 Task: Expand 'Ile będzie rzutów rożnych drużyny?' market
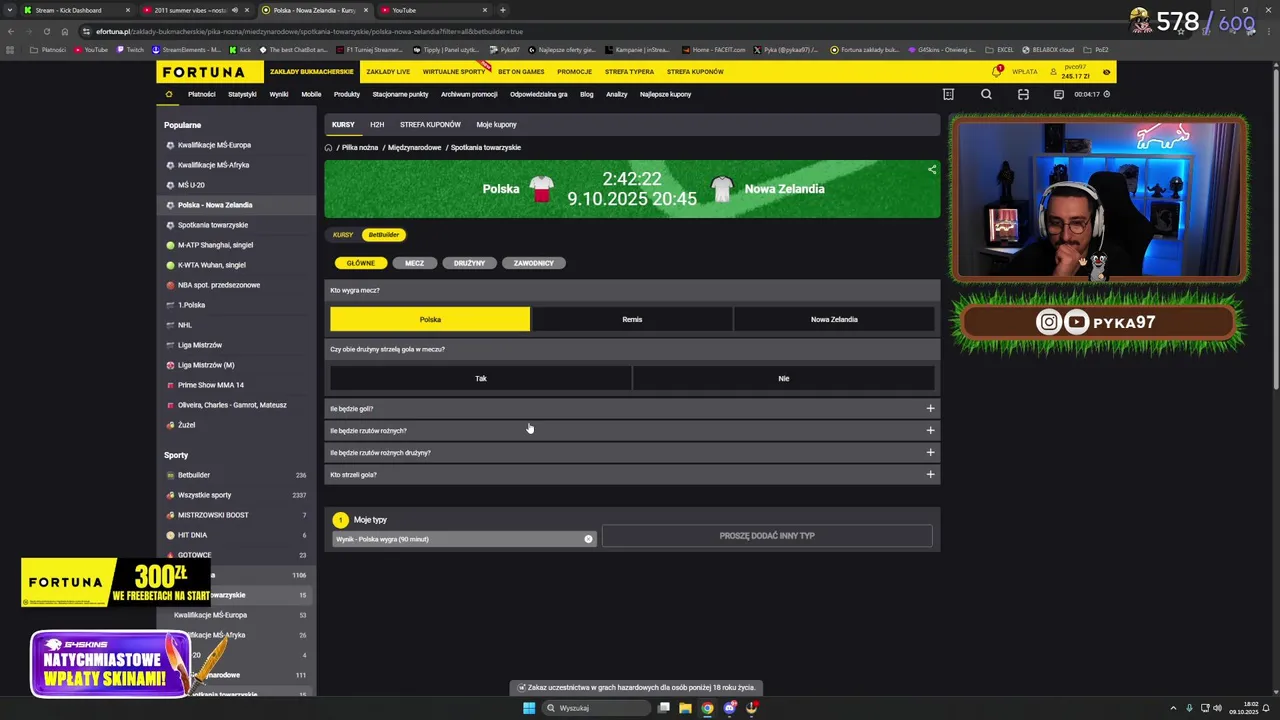tap(632, 452)
